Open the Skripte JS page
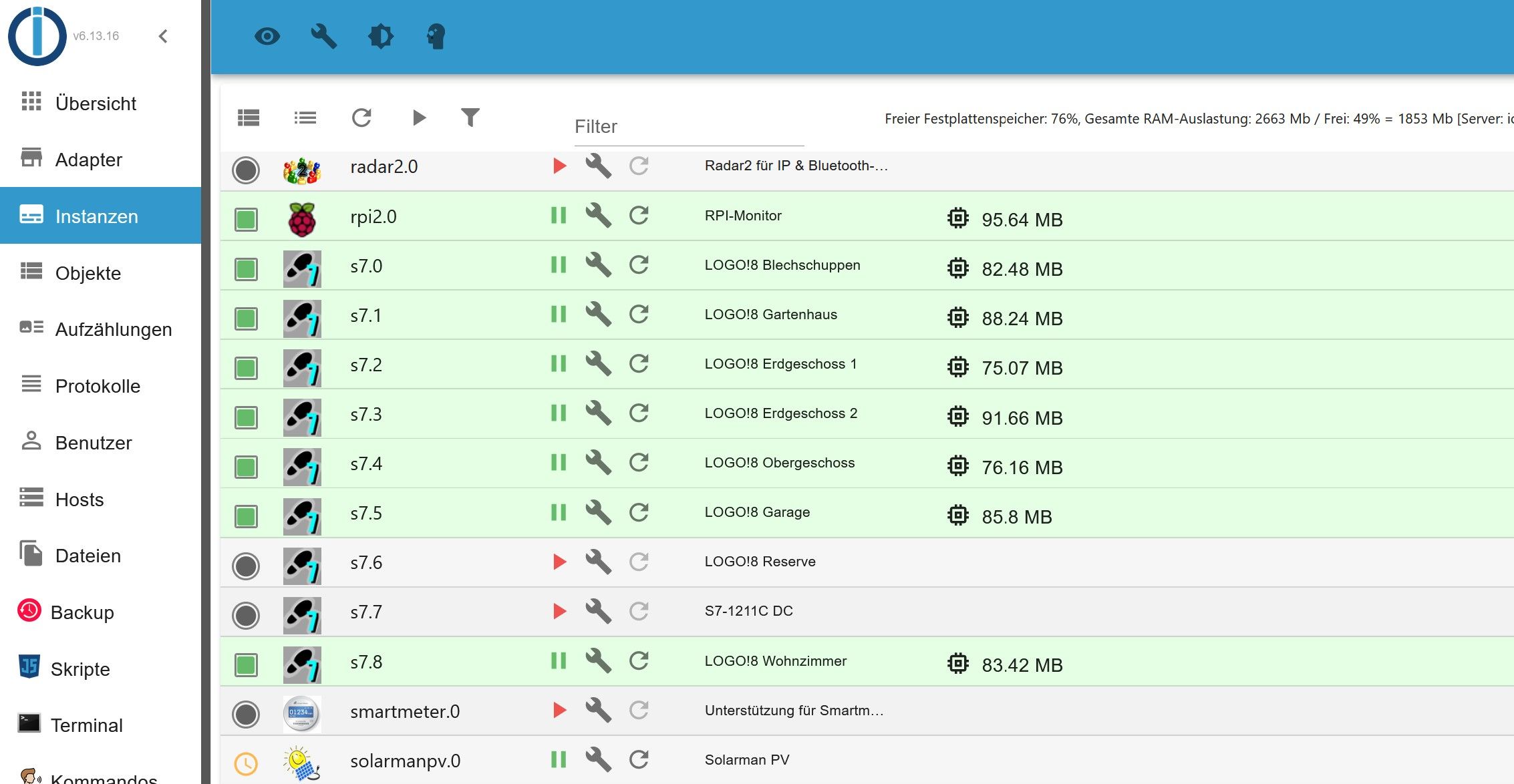 (x=80, y=669)
